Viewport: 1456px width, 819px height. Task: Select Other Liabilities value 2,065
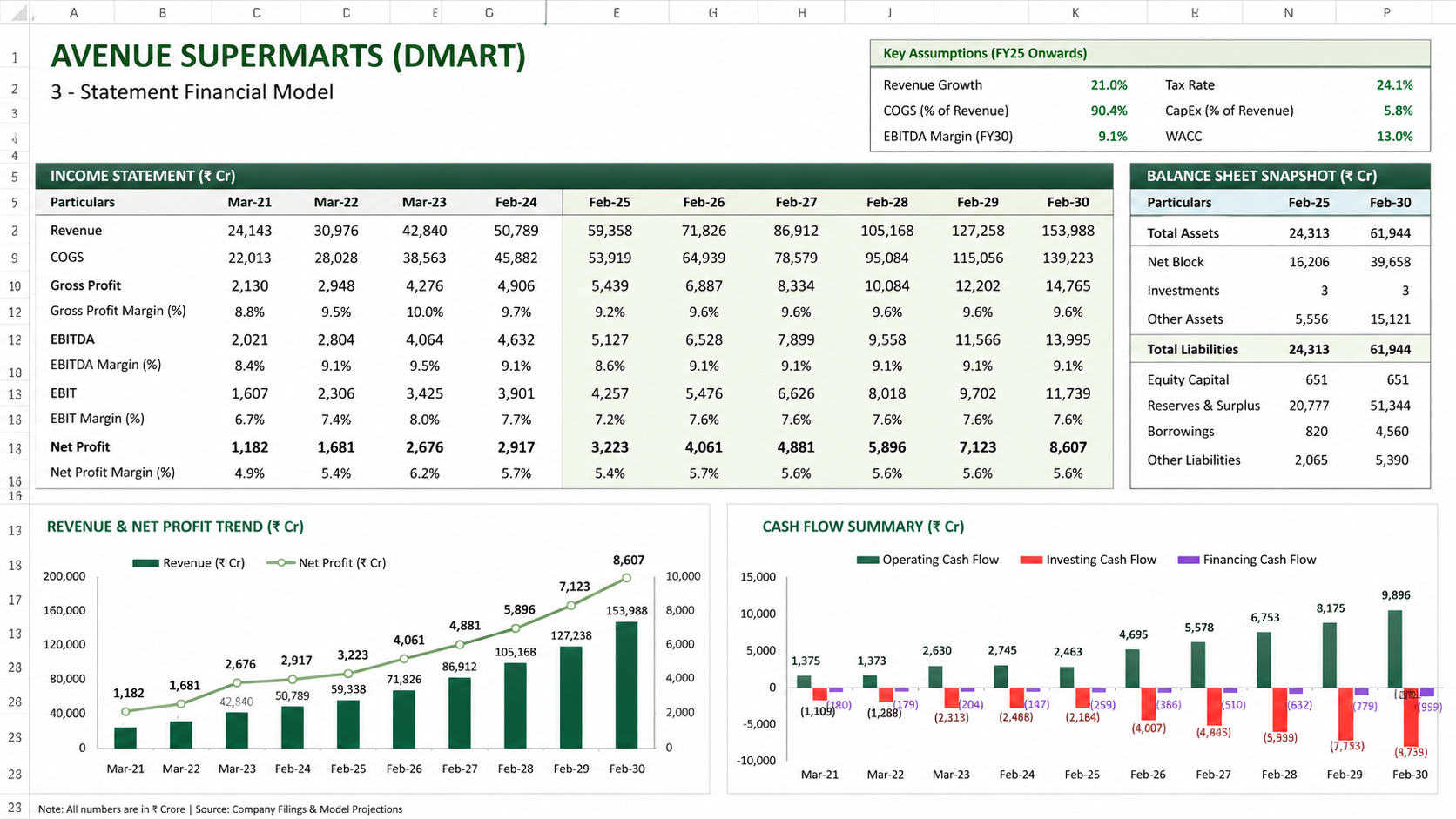click(x=1311, y=460)
